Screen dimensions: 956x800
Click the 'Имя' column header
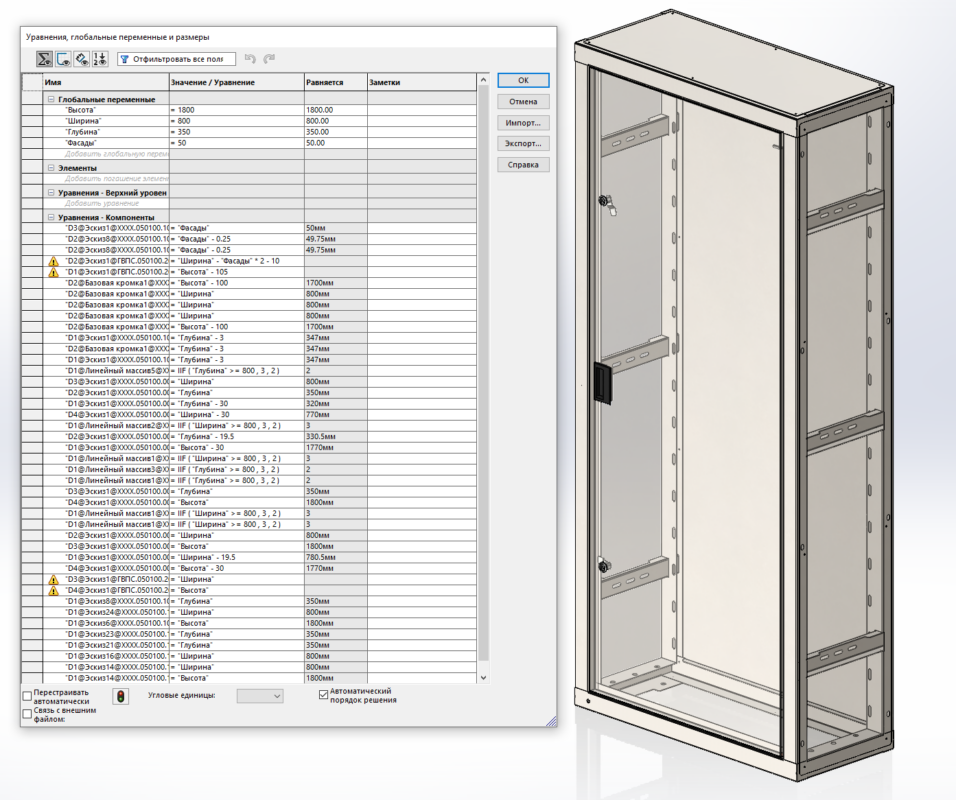point(106,82)
